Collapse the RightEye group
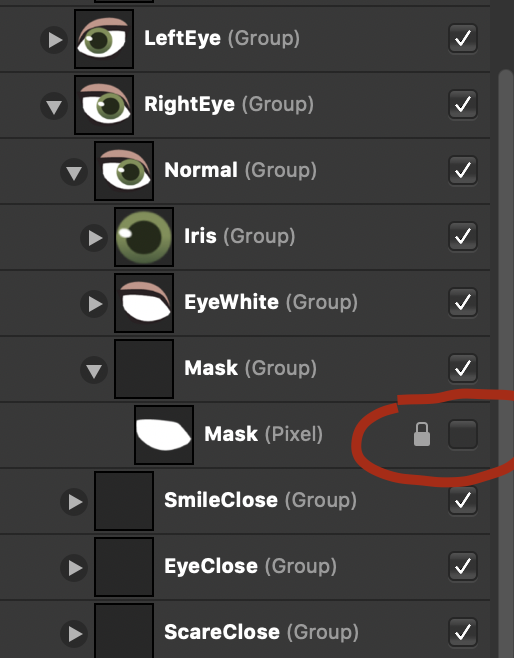 coord(54,106)
